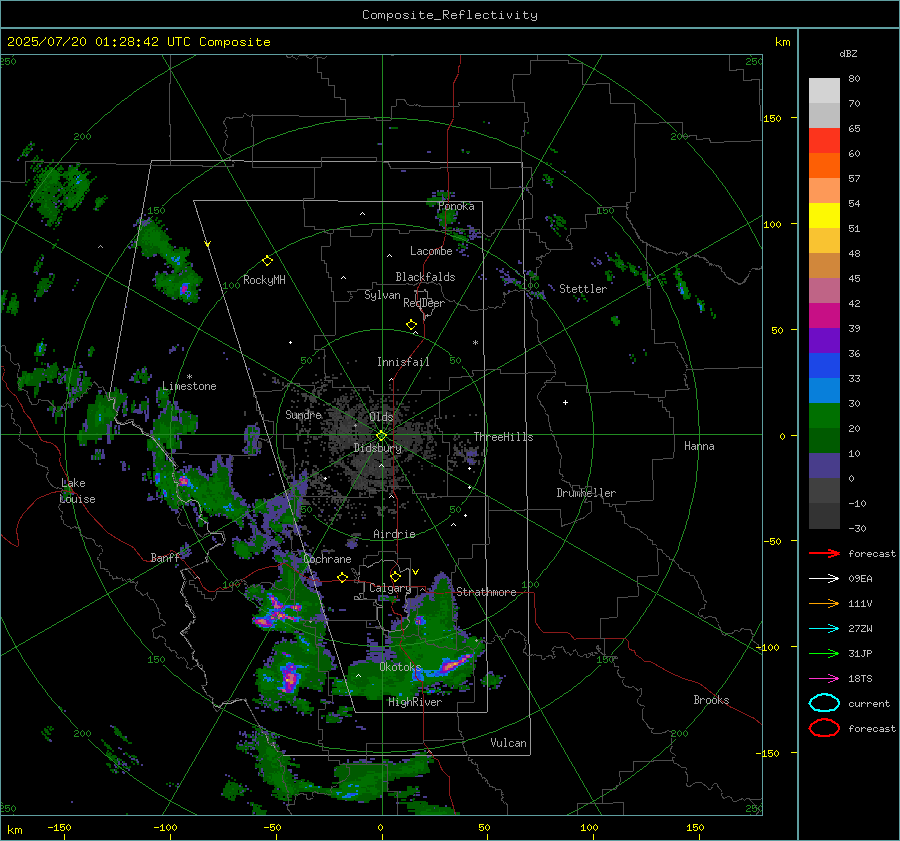This screenshot has height=841, width=900.
Task: Select the Stettler city label
Action: coord(583,289)
